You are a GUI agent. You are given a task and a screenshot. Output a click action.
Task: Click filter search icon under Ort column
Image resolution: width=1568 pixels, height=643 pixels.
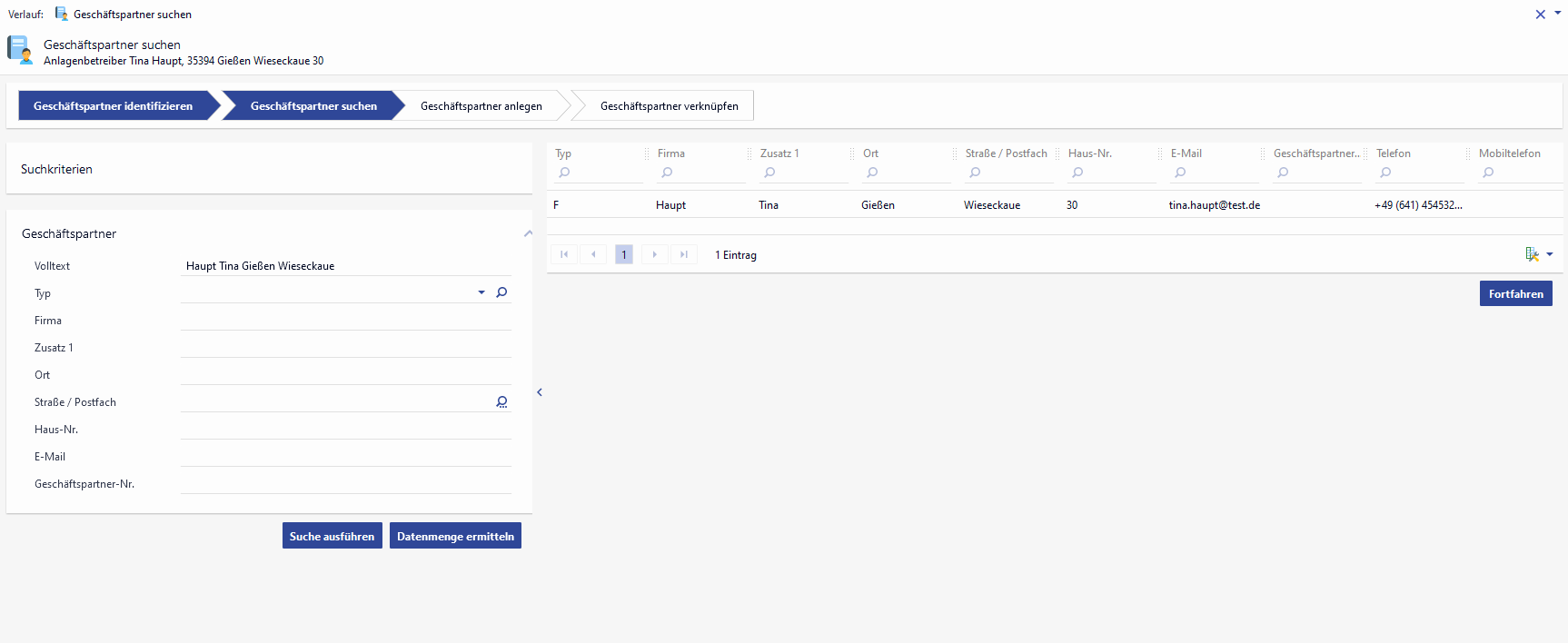click(x=872, y=173)
